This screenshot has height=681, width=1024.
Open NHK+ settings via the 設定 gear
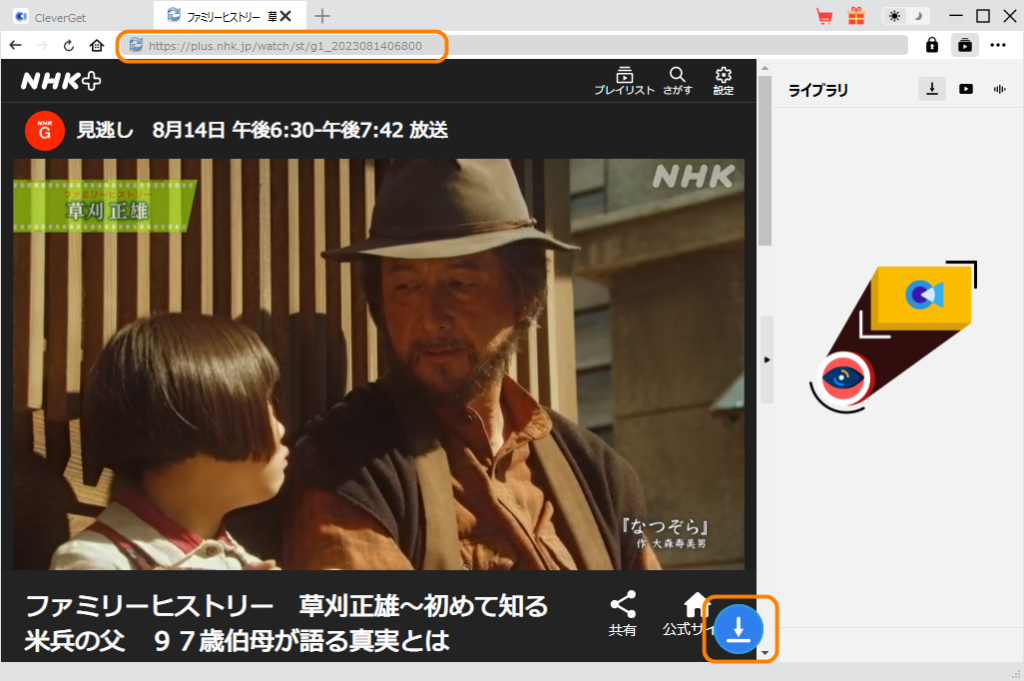723,80
